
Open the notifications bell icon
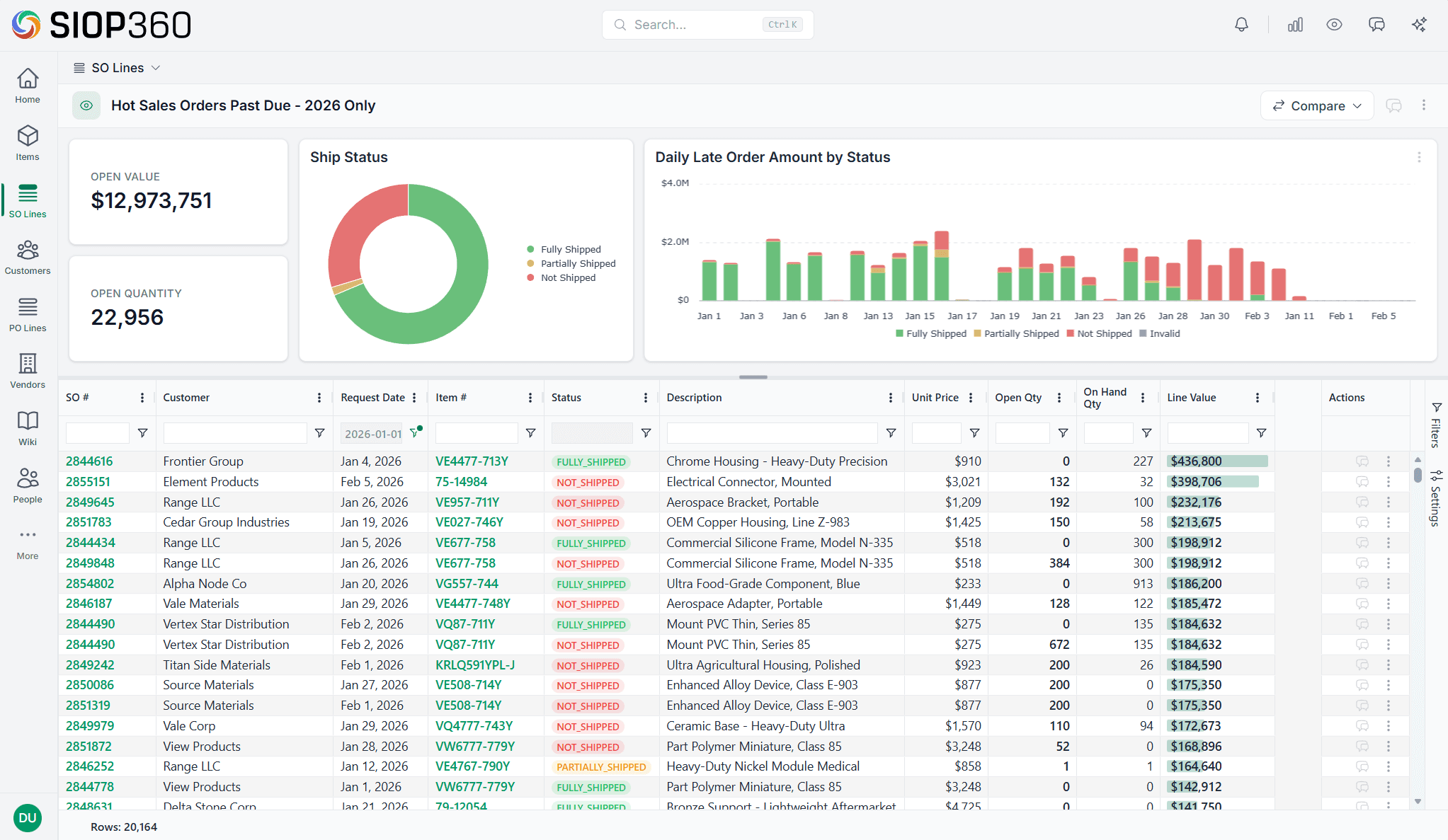(x=1241, y=24)
